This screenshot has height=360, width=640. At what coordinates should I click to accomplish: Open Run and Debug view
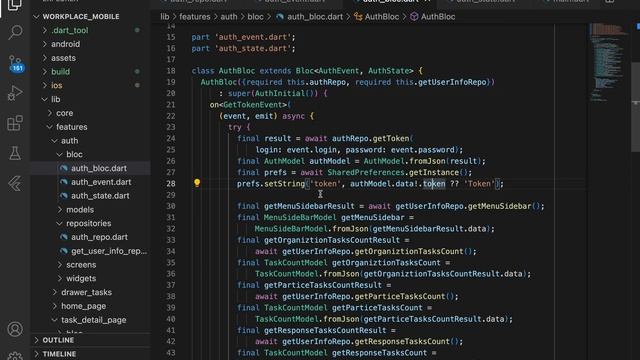[15, 93]
